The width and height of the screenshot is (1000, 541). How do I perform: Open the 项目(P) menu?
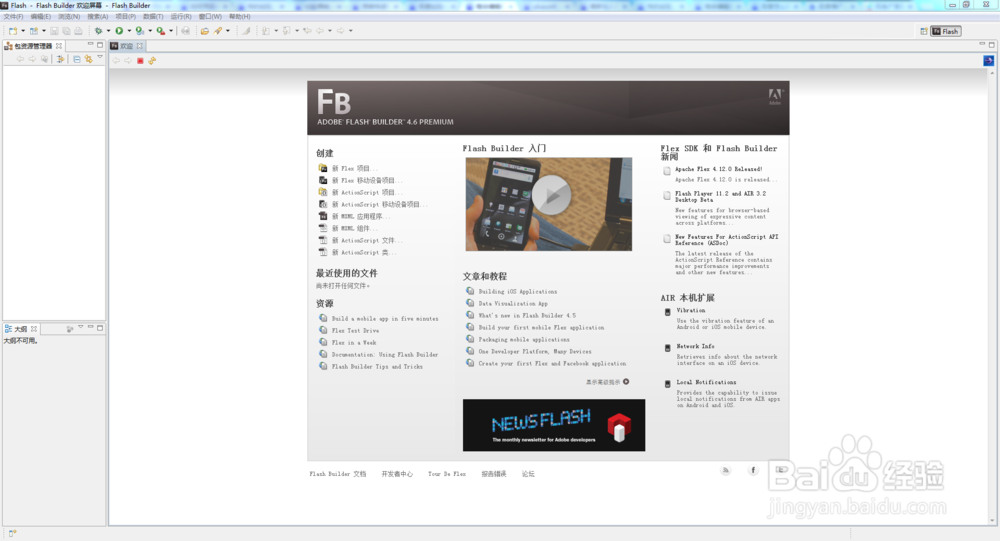pyautogui.click(x=126, y=17)
